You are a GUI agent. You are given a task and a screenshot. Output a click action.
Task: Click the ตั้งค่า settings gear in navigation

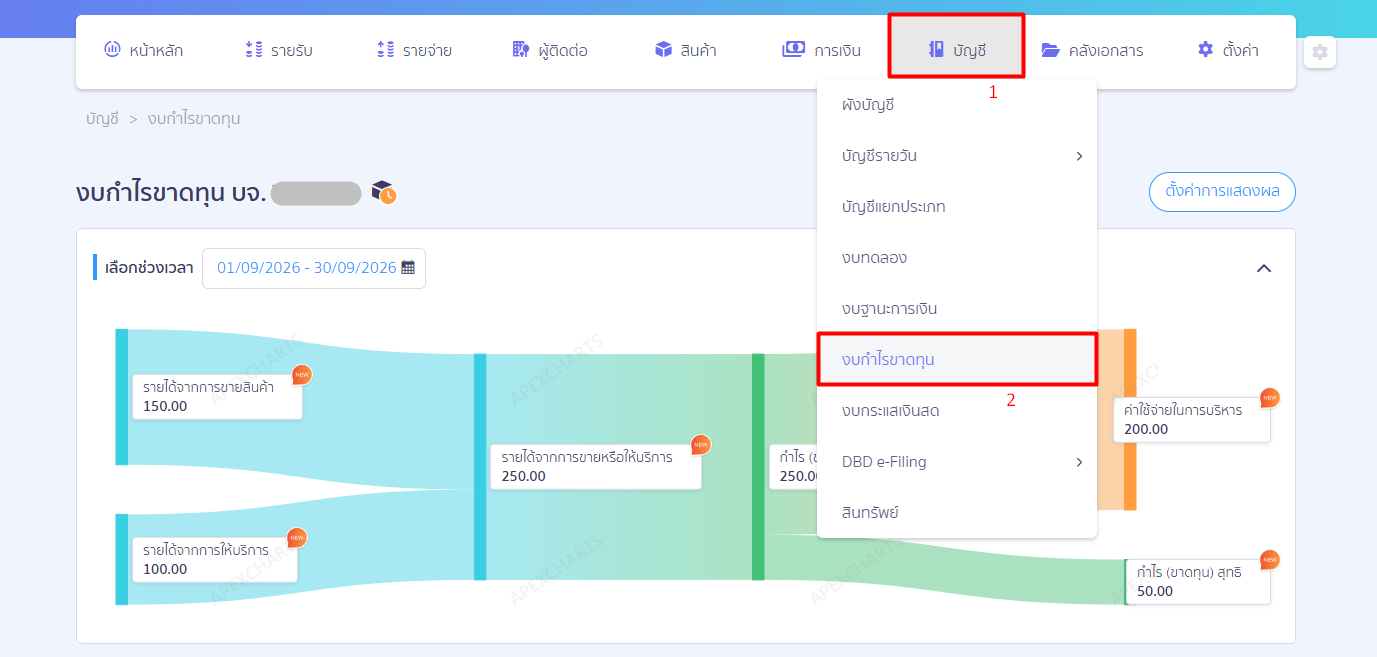point(1205,50)
